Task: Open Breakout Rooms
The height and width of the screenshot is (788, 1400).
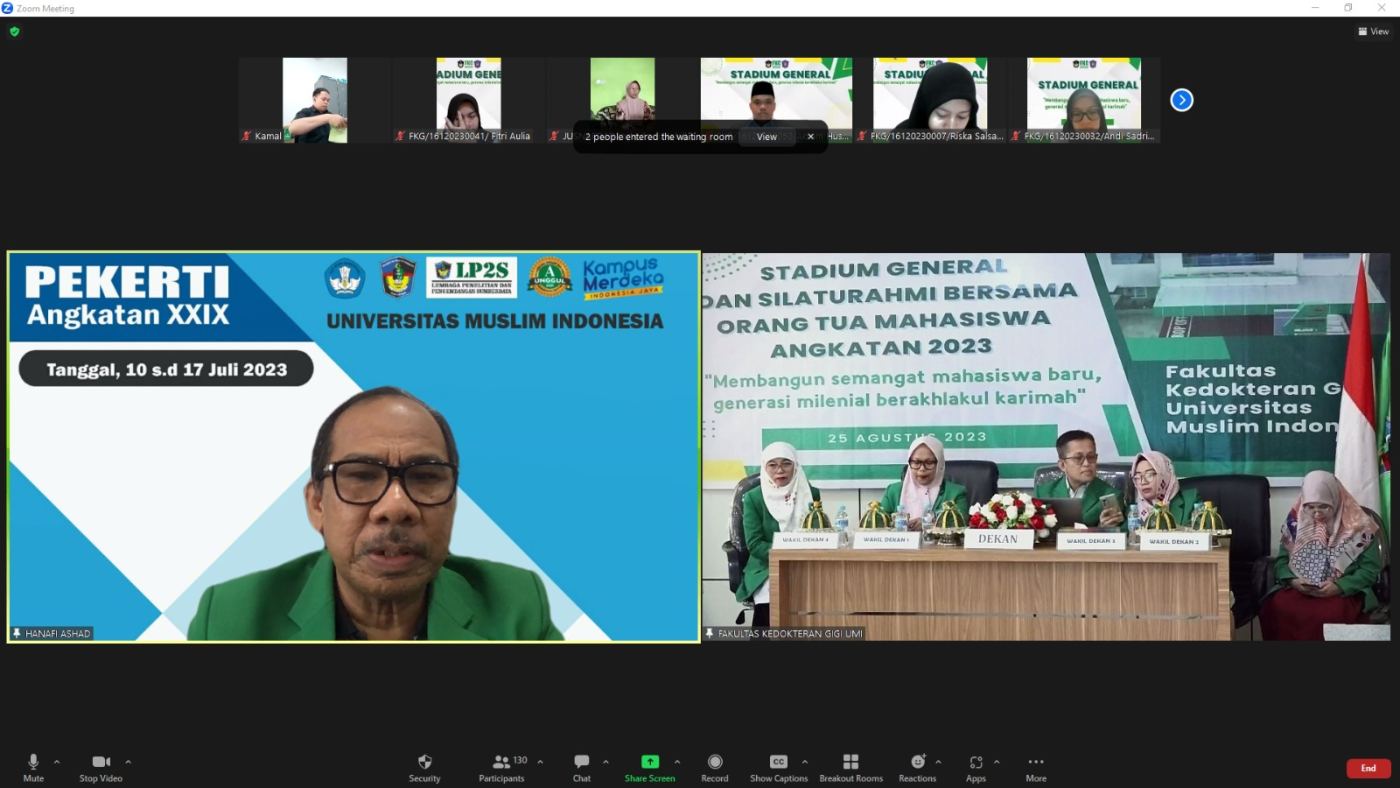Action: tap(851, 768)
